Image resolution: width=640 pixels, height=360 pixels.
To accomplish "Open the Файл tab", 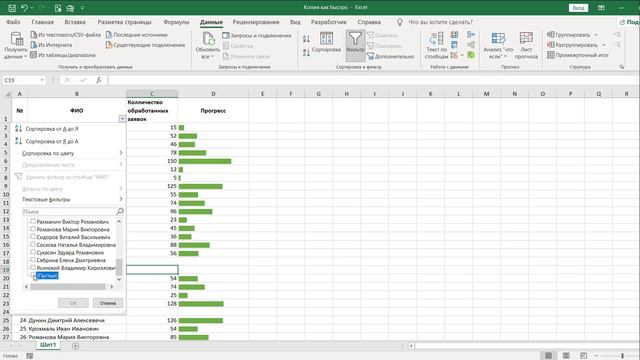I will click(13, 22).
